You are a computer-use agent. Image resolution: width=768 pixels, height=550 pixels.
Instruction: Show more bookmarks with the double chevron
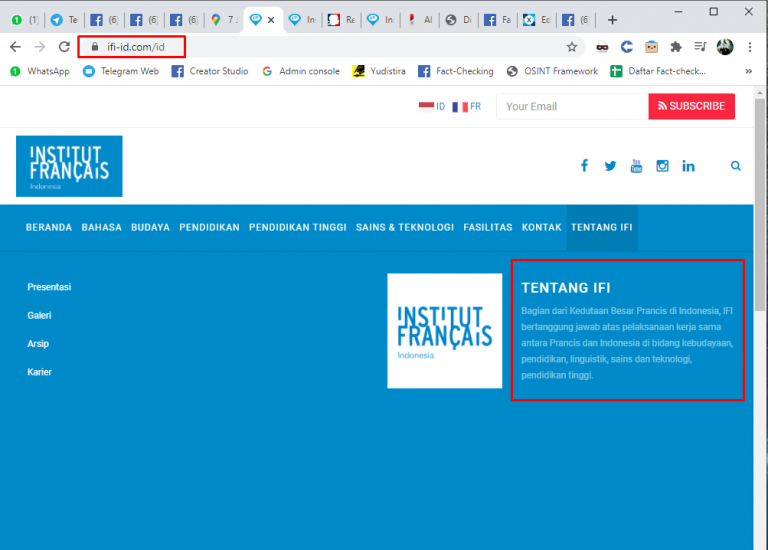[x=748, y=72]
